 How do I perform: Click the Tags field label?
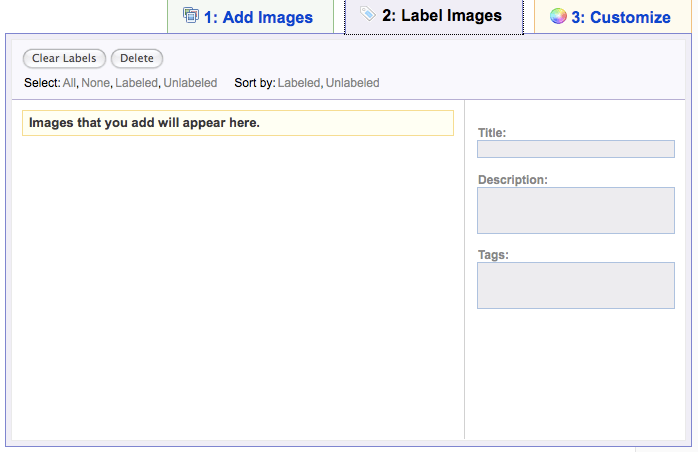pyautogui.click(x=493, y=255)
